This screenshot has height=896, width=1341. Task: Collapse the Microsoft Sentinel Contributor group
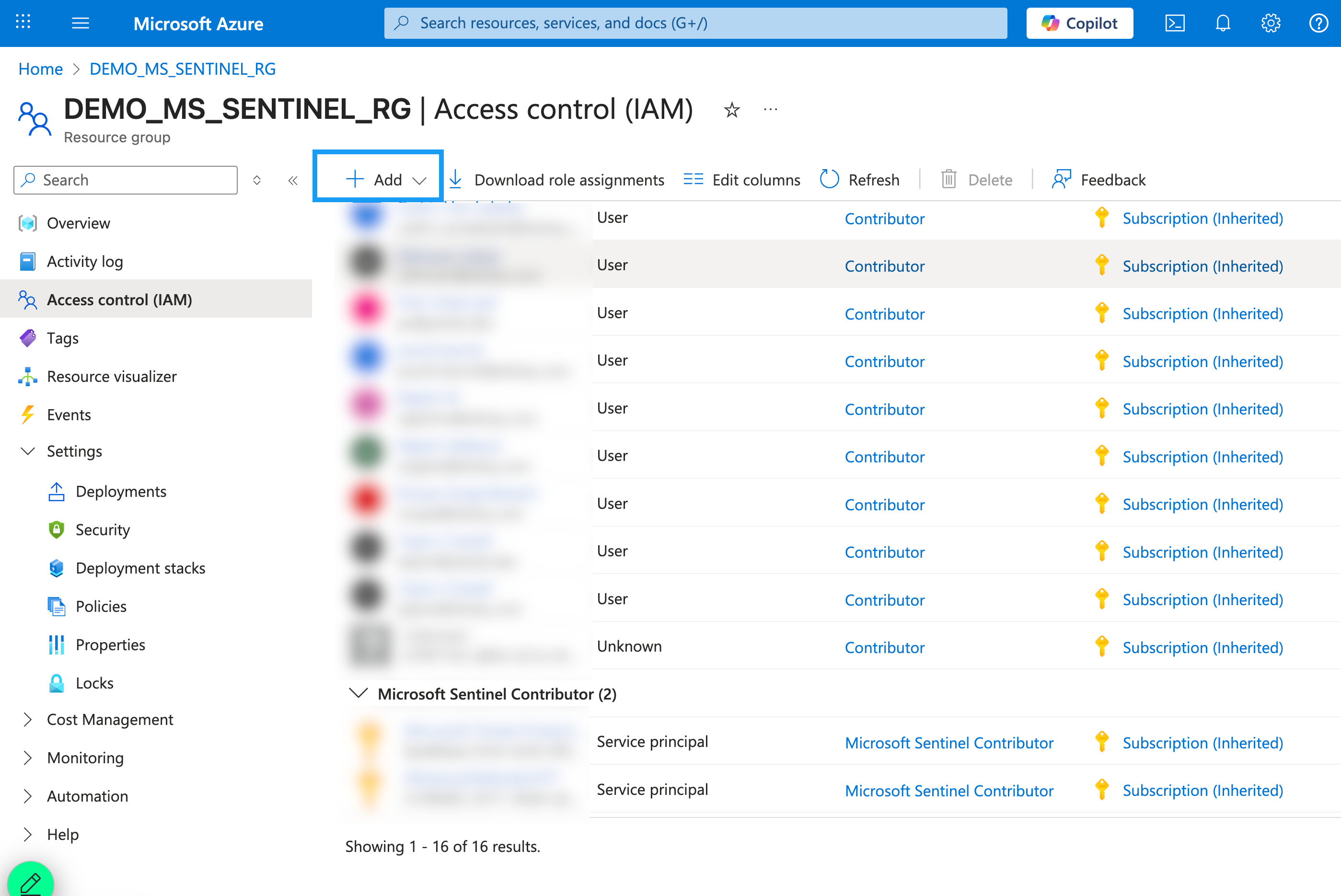[358, 694]
